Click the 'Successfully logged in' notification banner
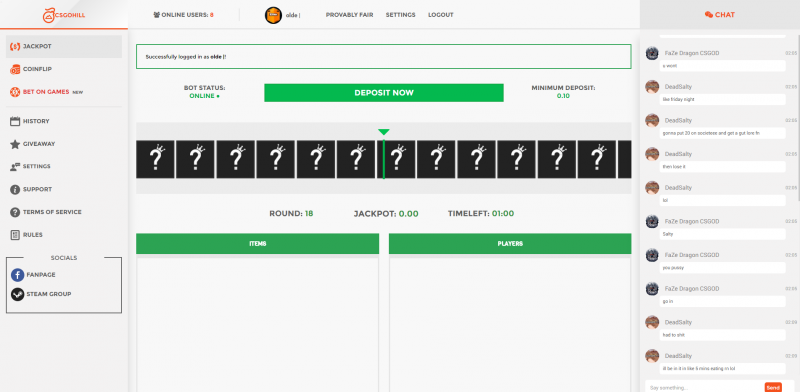Screen dimensions: 800x392 point(384,57)
